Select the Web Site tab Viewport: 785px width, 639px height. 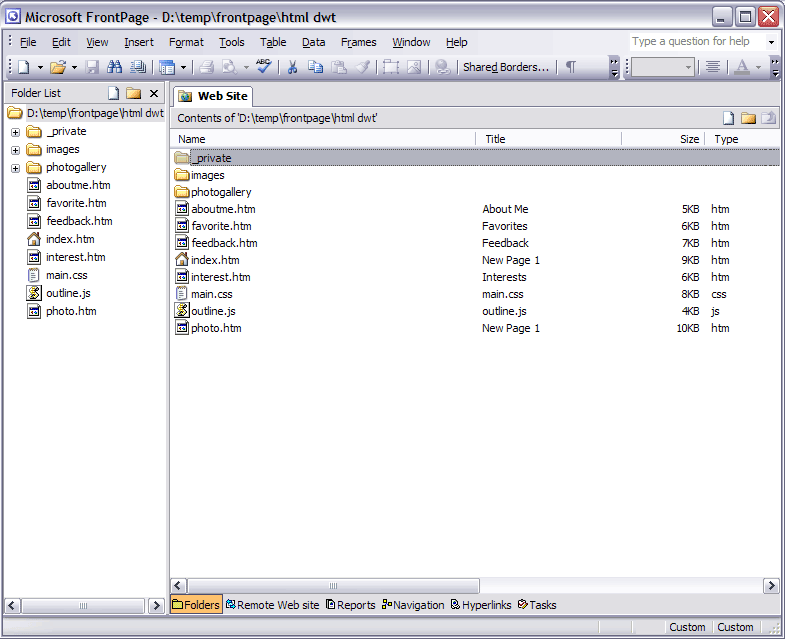213,96
